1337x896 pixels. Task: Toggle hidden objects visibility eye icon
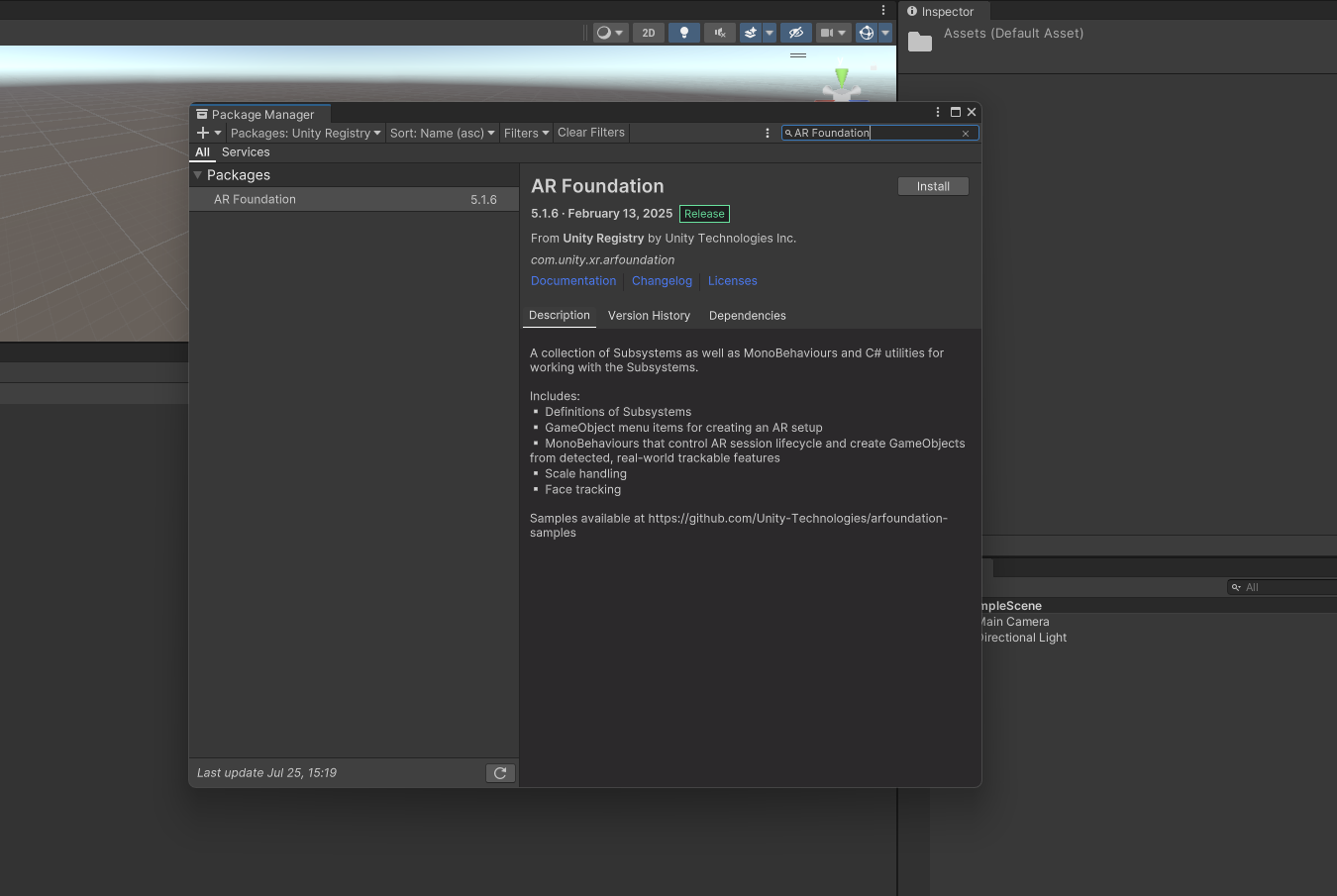795,33
